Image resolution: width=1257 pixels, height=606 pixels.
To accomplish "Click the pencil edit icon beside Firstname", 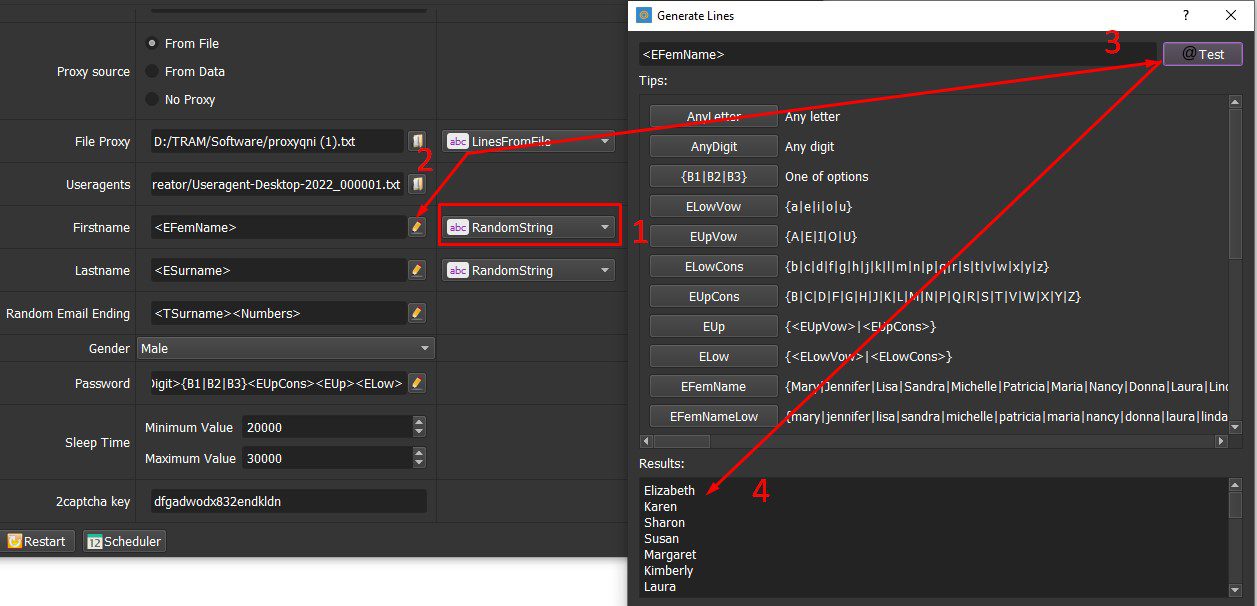I will [x=417, y=227].
